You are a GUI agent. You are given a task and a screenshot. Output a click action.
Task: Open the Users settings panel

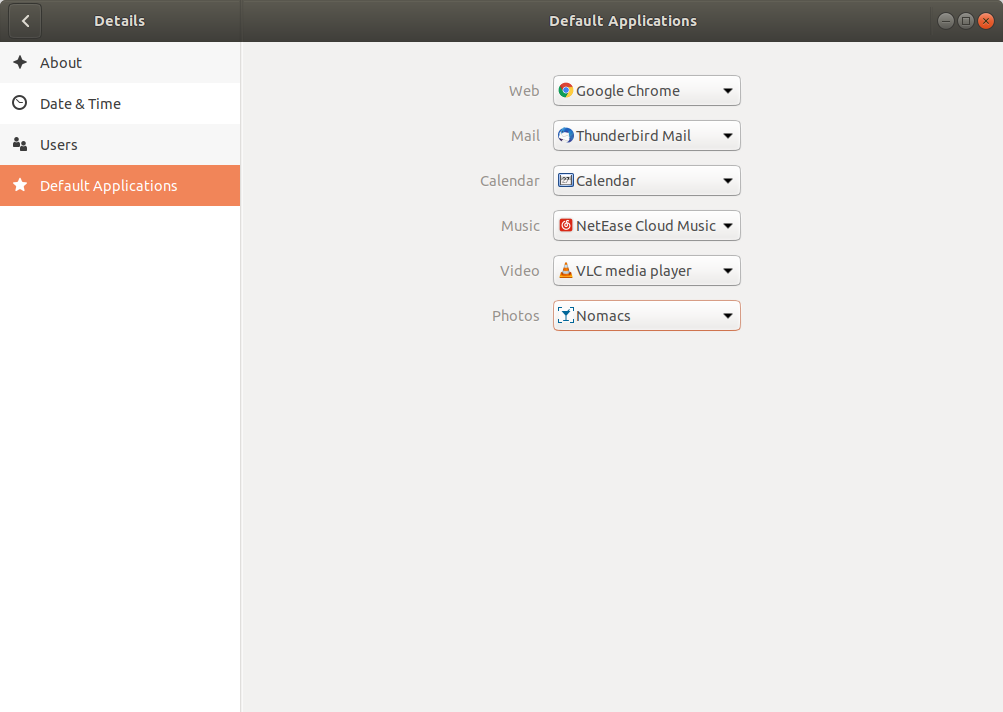(x=120, y=145)
